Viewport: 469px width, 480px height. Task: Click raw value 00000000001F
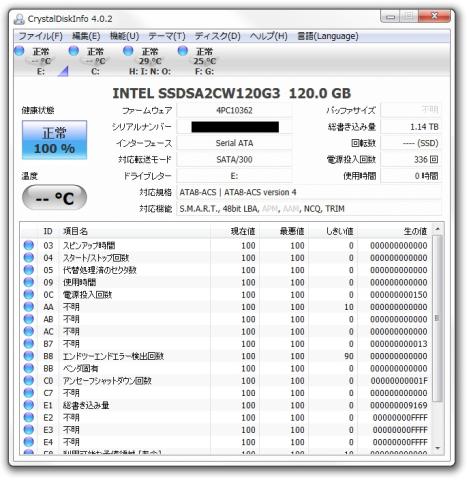tap(399, 381)
